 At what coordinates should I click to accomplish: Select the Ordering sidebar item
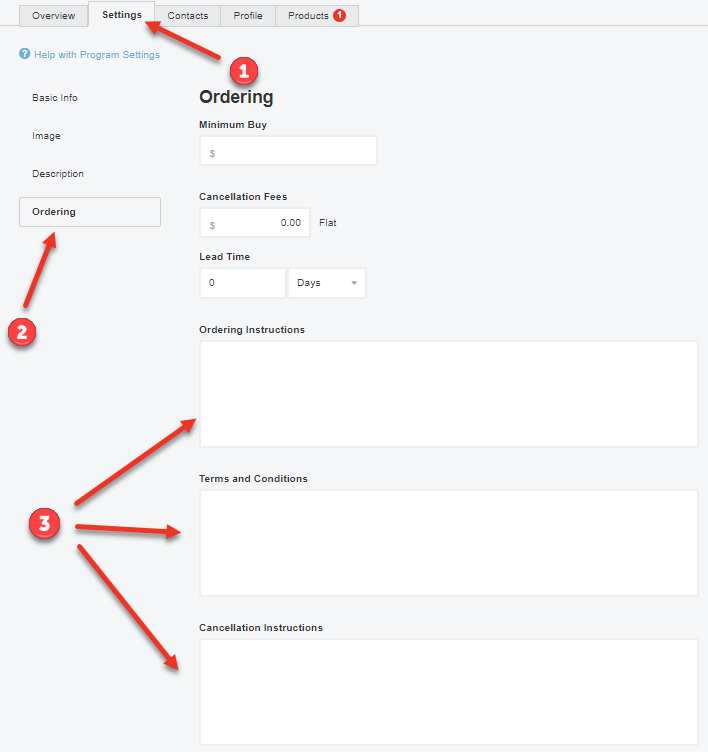tap(89, 212)
